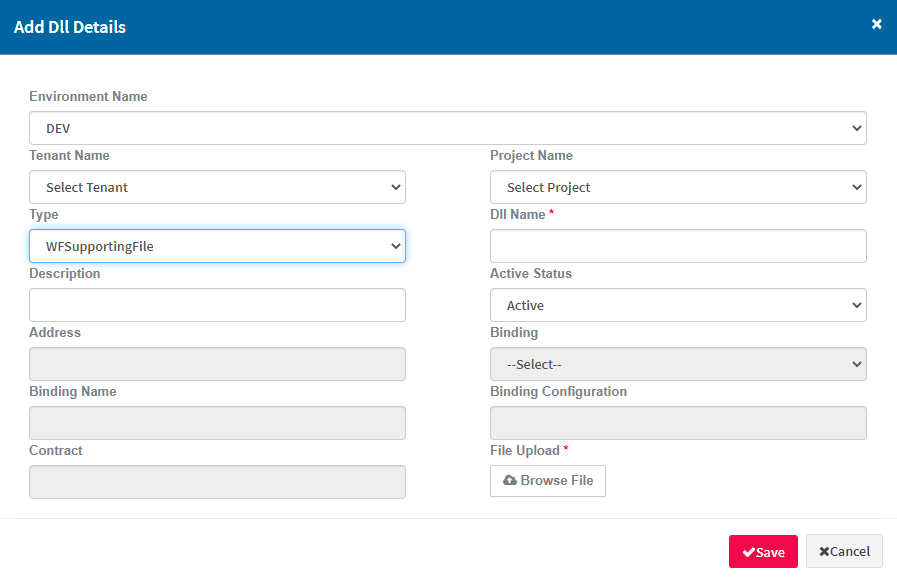Click the dropdown arrow on Project Name

(x=855, y=187)
